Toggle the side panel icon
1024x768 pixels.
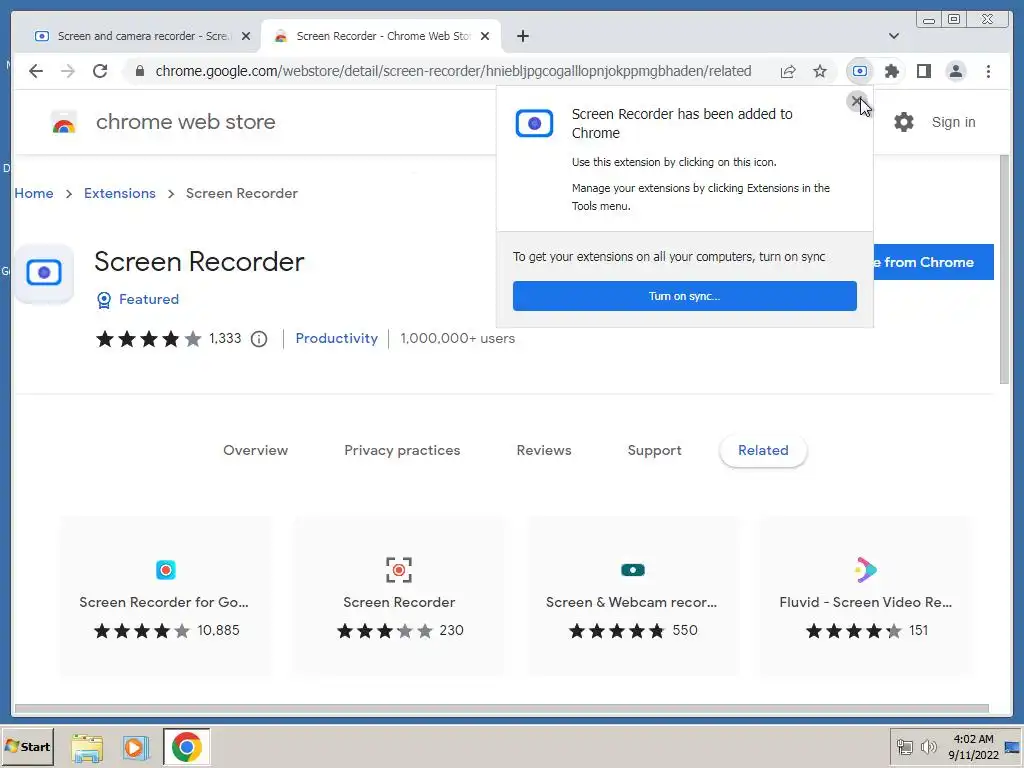(924, 71)
